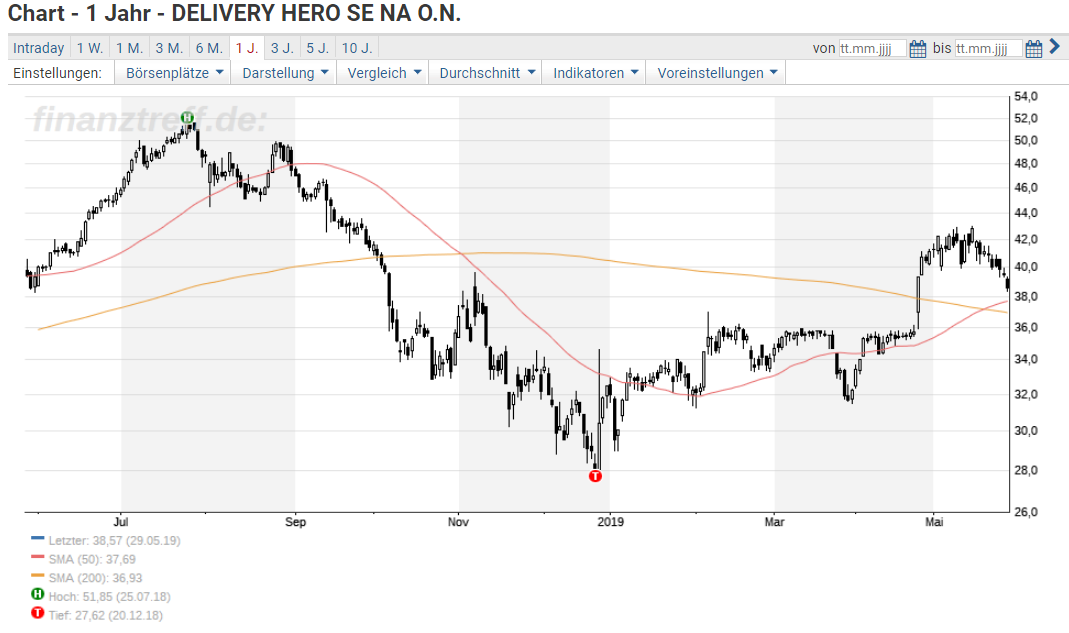Click the '54,0' price axis label
This screenshot has height=633, width=1069.
(x=1026, y=96)
